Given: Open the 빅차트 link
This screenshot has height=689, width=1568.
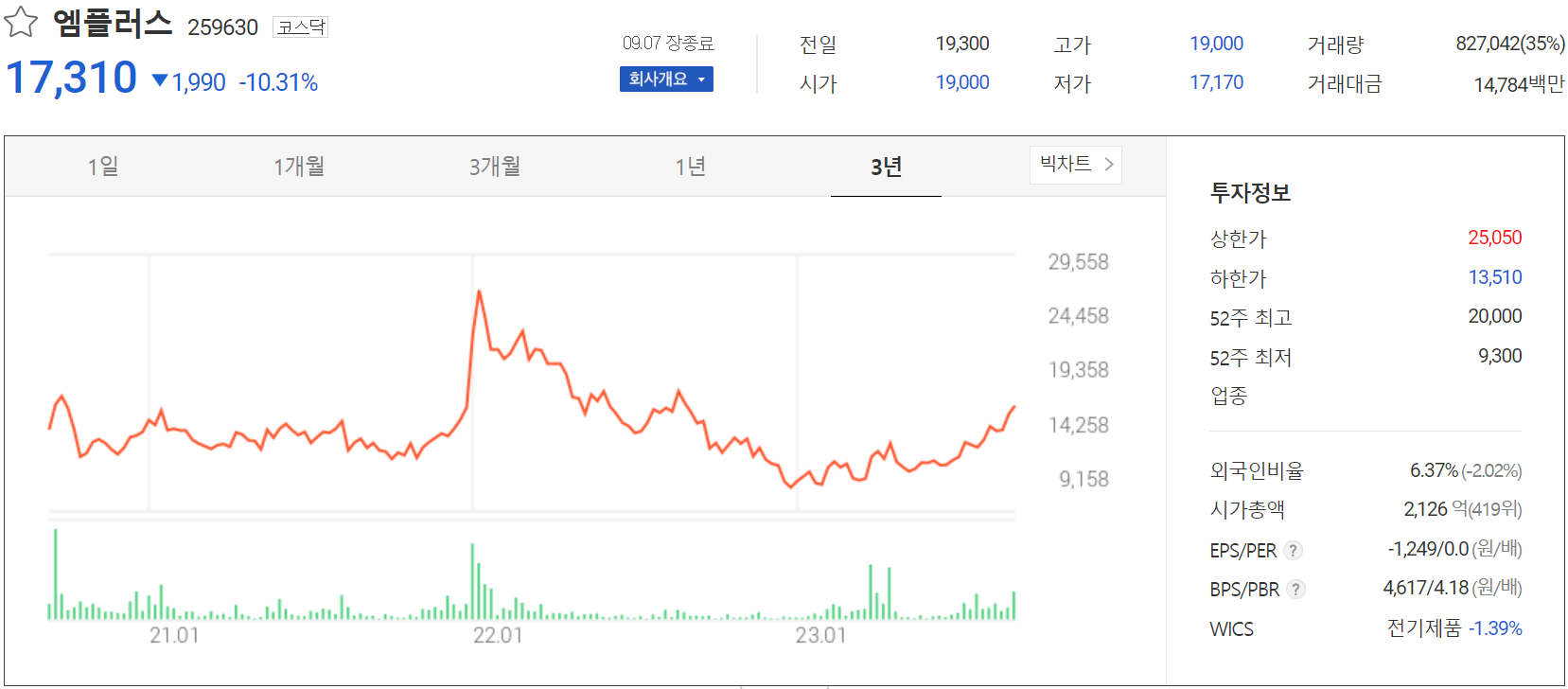Looking at the screenshot, I should pyautogui.click(x=1076, y=165).
